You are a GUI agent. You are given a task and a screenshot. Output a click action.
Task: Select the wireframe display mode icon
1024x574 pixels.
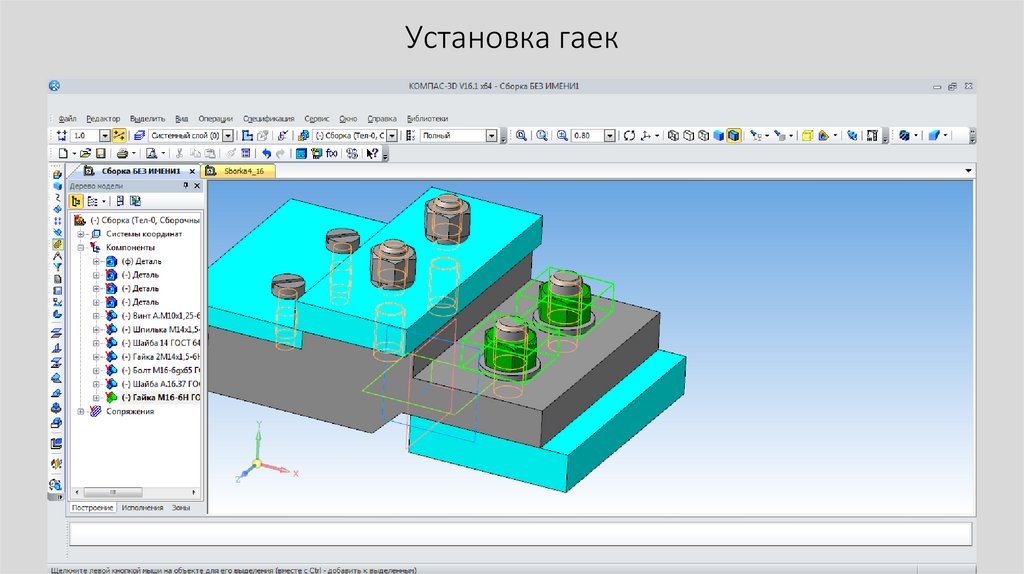(674, 135)
